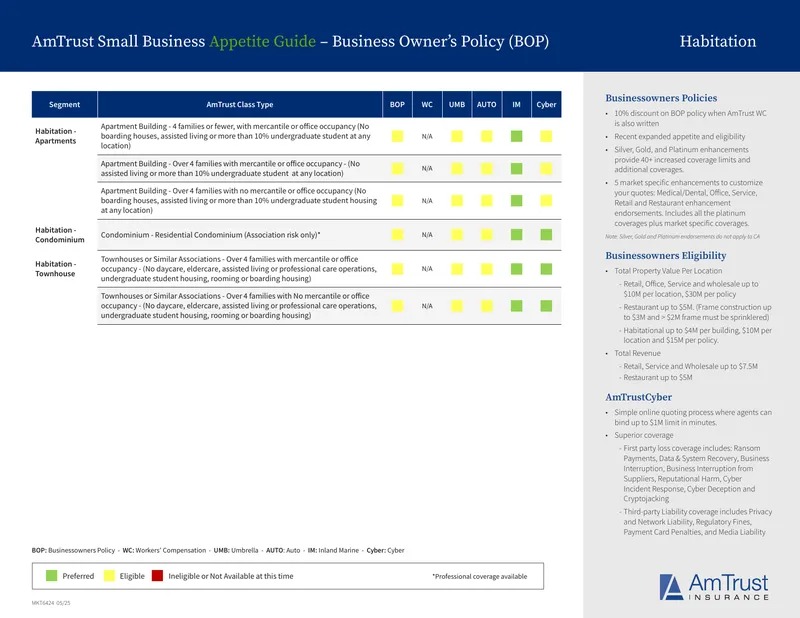Select the Cyber column header
Screen dimensions: 800x618
click(546, 105)
